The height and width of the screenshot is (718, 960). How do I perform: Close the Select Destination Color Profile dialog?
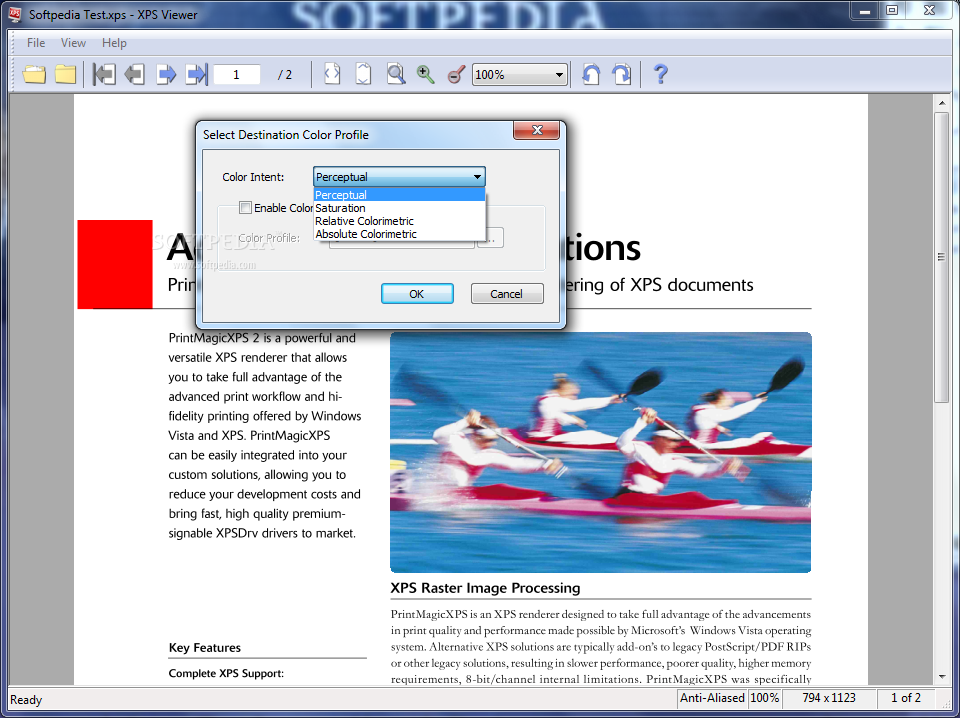click(x=536, y=130)
